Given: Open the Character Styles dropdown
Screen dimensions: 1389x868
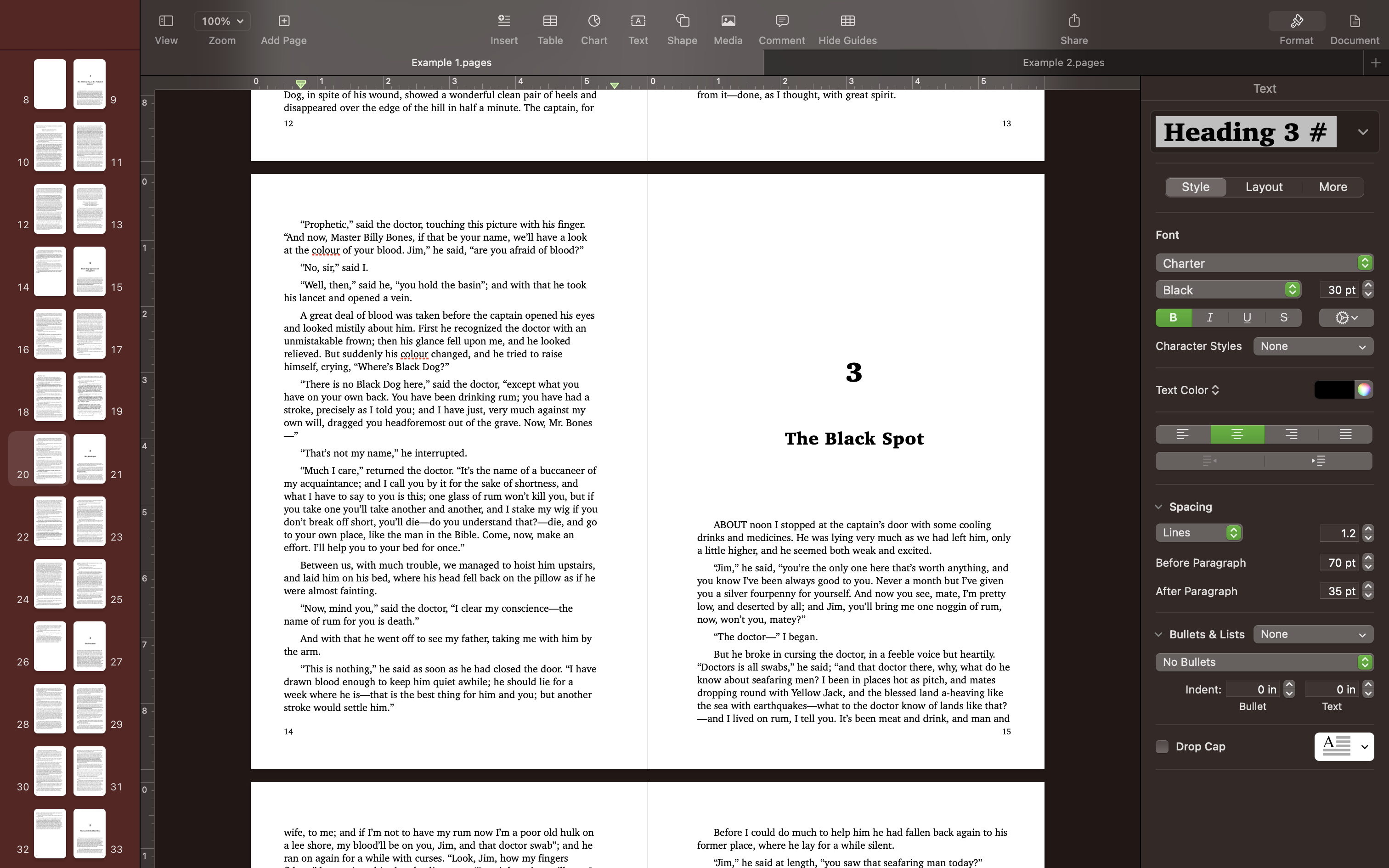Looking at the screenshot, I should (x=1313, y=345).
